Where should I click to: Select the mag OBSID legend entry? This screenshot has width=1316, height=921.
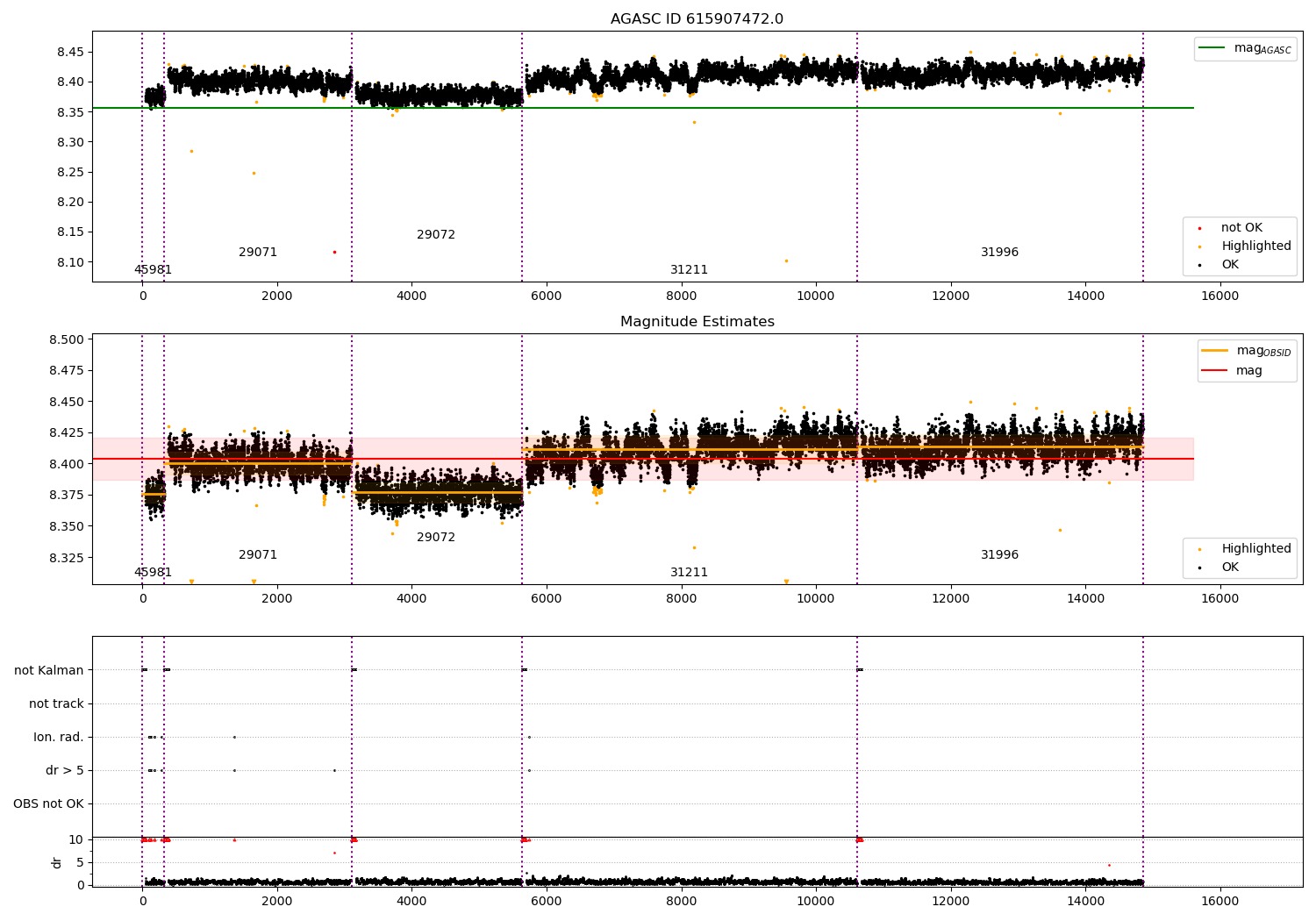pos(1247,351)
